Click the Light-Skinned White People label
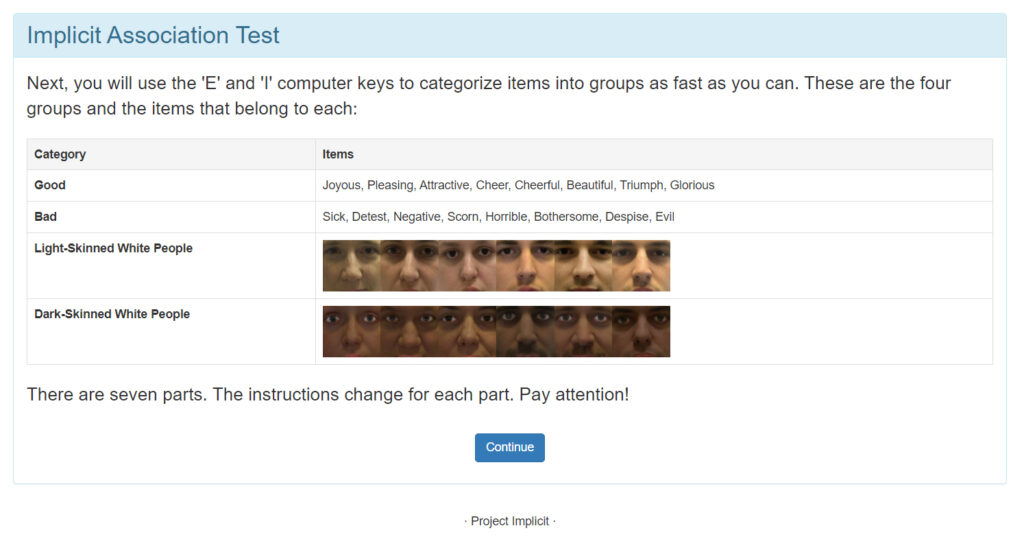Viewport: 1024px width, 550px height. 114,248
